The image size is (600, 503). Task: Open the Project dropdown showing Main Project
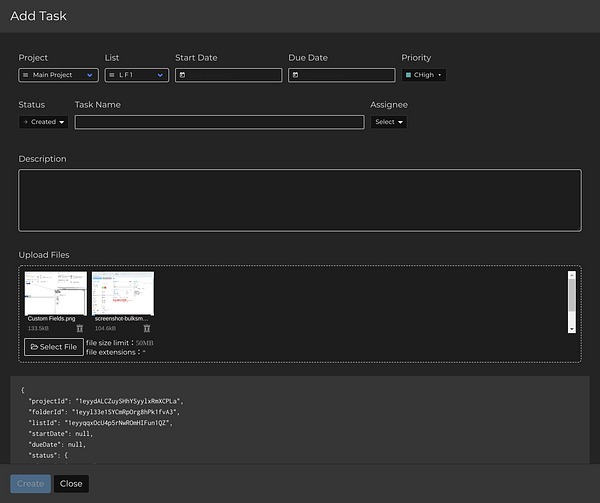59,75
